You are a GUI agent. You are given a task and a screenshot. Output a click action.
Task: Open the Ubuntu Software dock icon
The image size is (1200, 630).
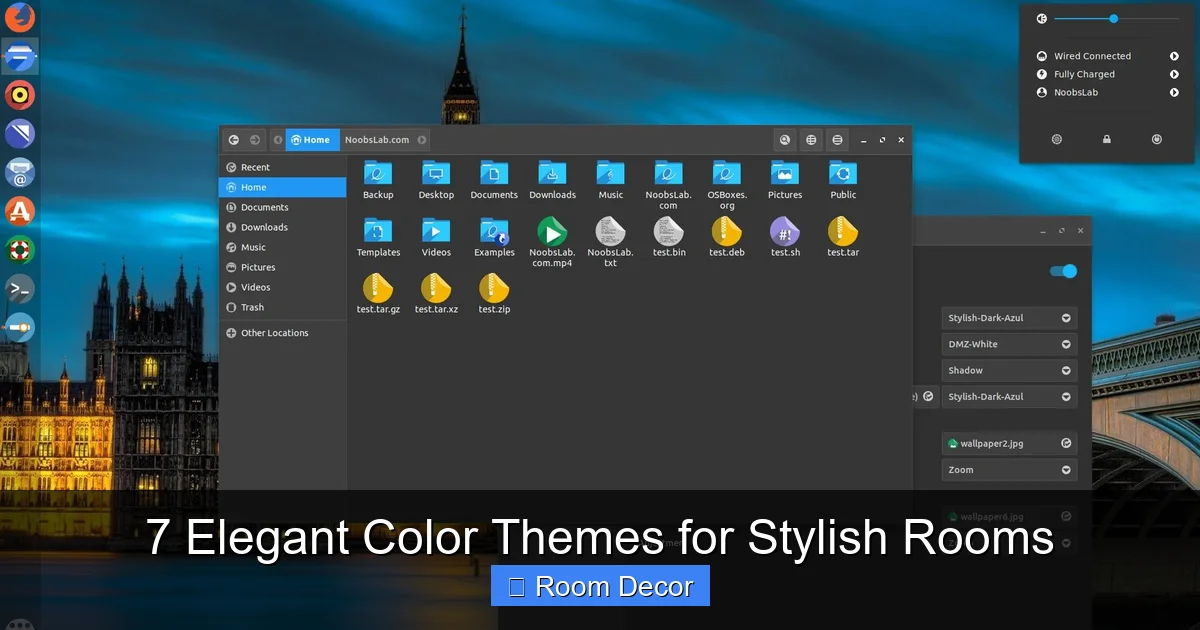[x=19, y=211]
